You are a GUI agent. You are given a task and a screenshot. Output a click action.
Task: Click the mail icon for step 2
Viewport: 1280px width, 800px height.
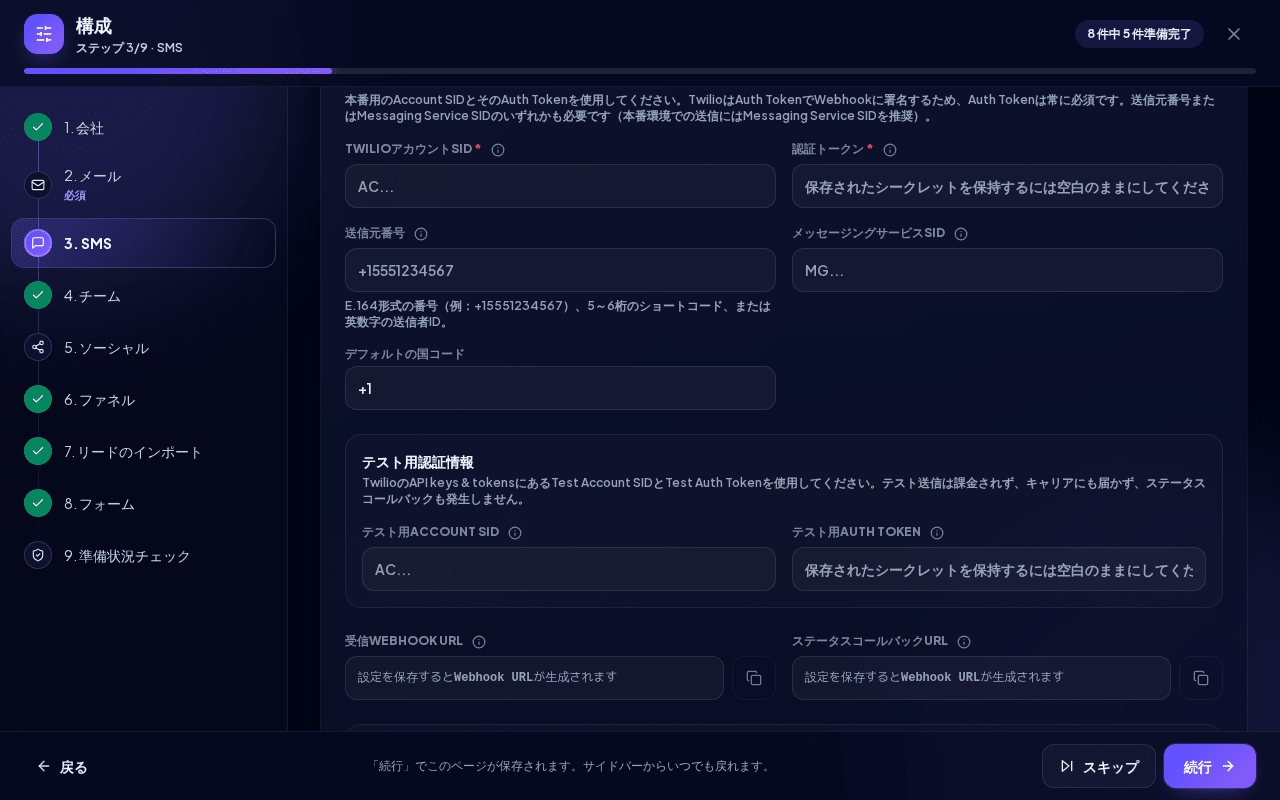click(38, 185)
